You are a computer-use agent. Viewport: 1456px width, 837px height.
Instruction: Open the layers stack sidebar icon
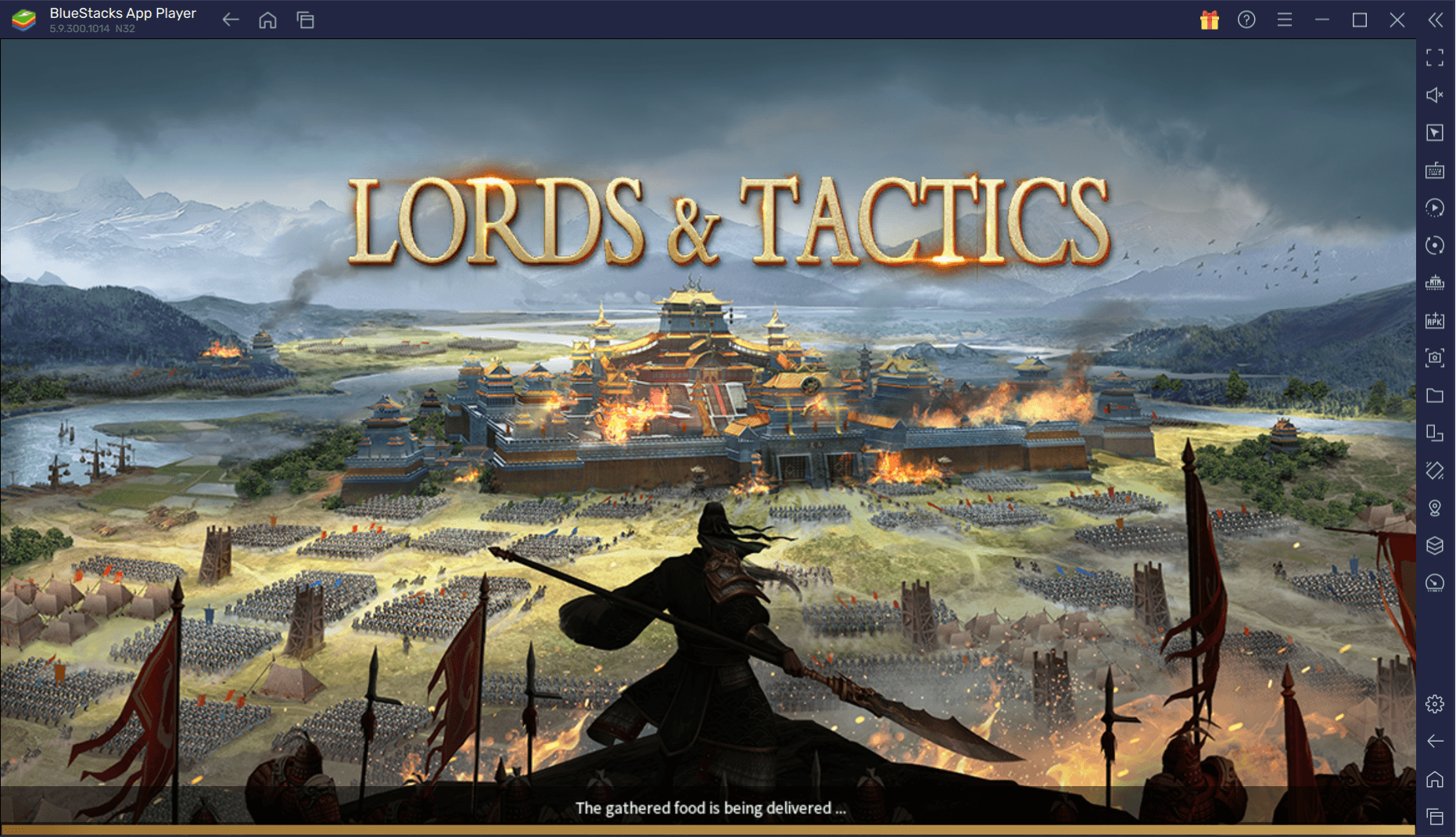click(1435, 545)
